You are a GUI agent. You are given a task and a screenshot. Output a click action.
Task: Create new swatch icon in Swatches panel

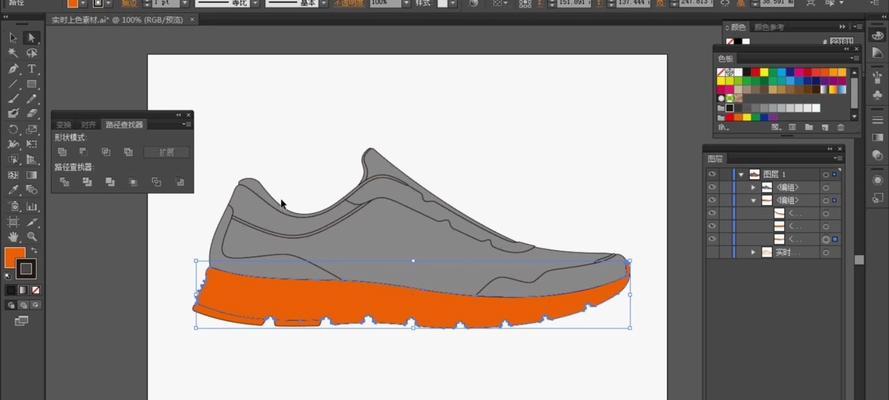(824, 127)
